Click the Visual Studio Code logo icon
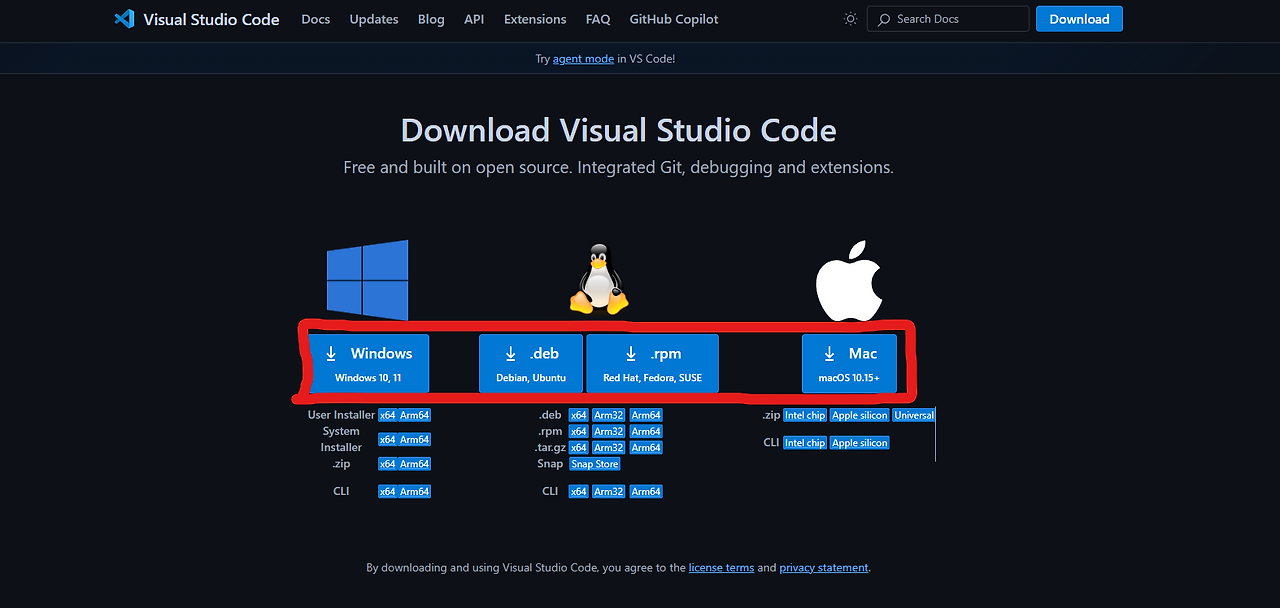 [124, 19]
